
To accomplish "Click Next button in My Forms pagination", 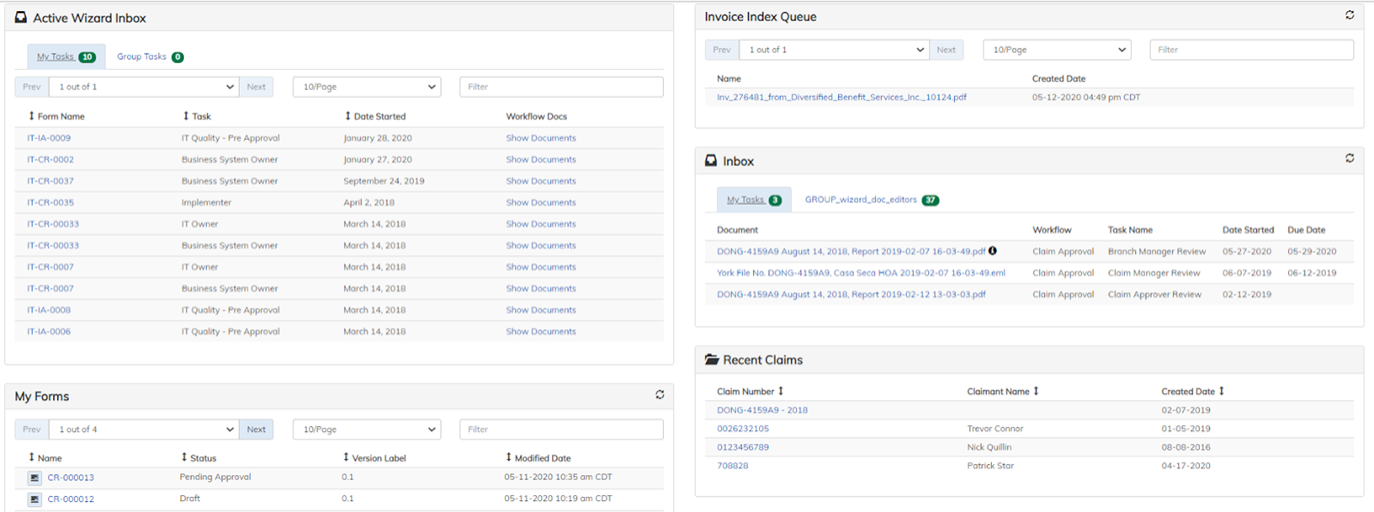I will click(256, 429).
